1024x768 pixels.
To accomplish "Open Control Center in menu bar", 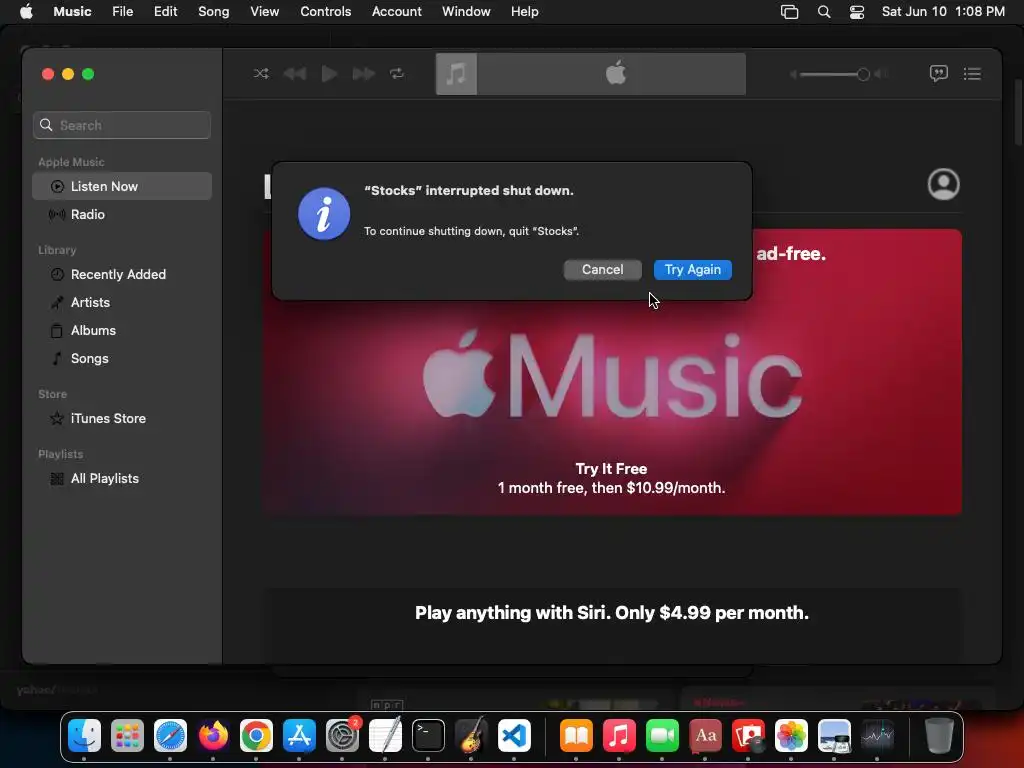I will (x=857, y=12).
